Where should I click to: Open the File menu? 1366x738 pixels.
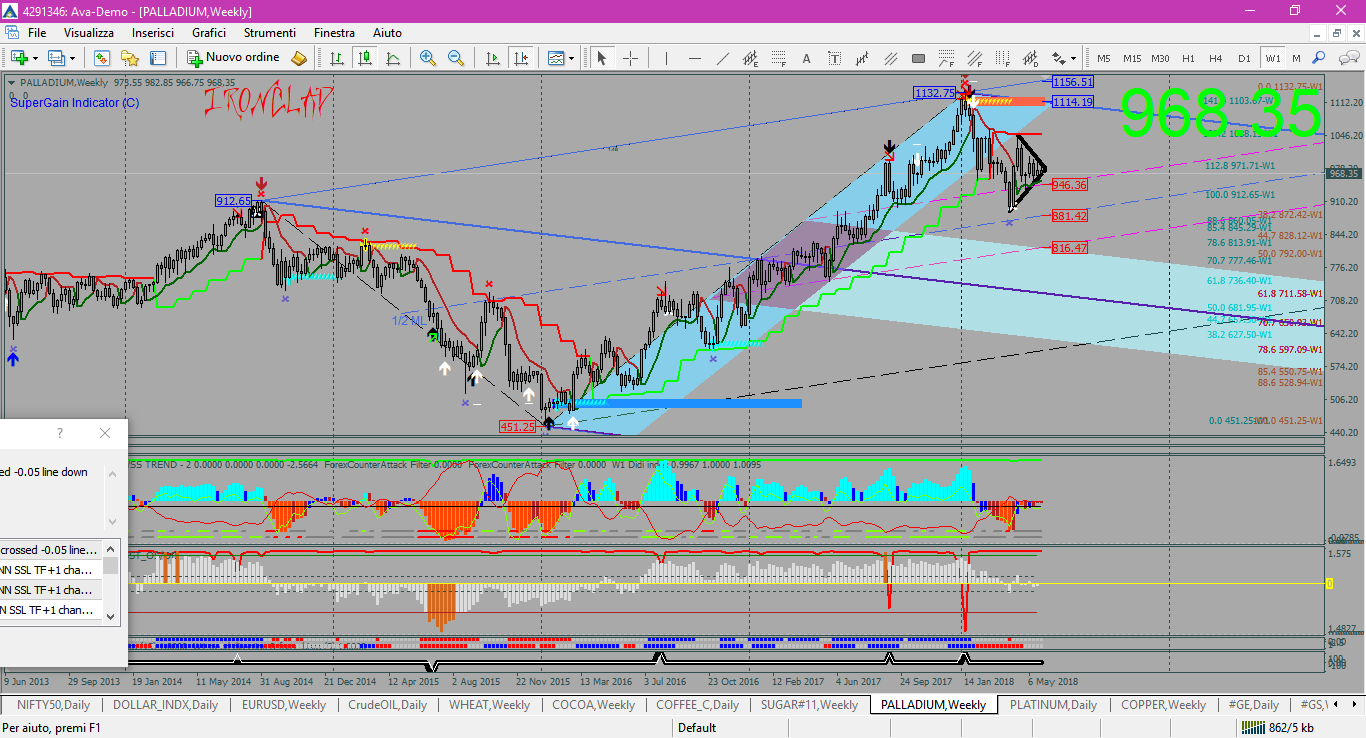pos(37,33)
